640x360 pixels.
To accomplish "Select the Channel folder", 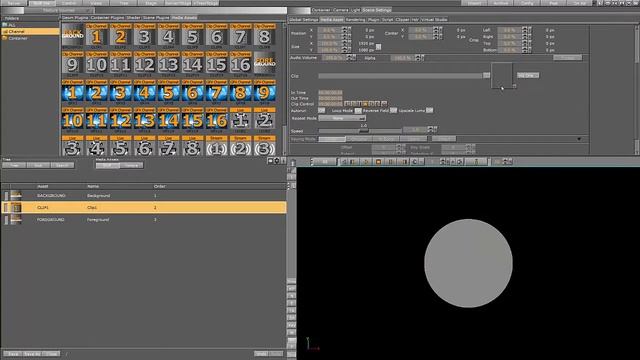I will point(30,31).
